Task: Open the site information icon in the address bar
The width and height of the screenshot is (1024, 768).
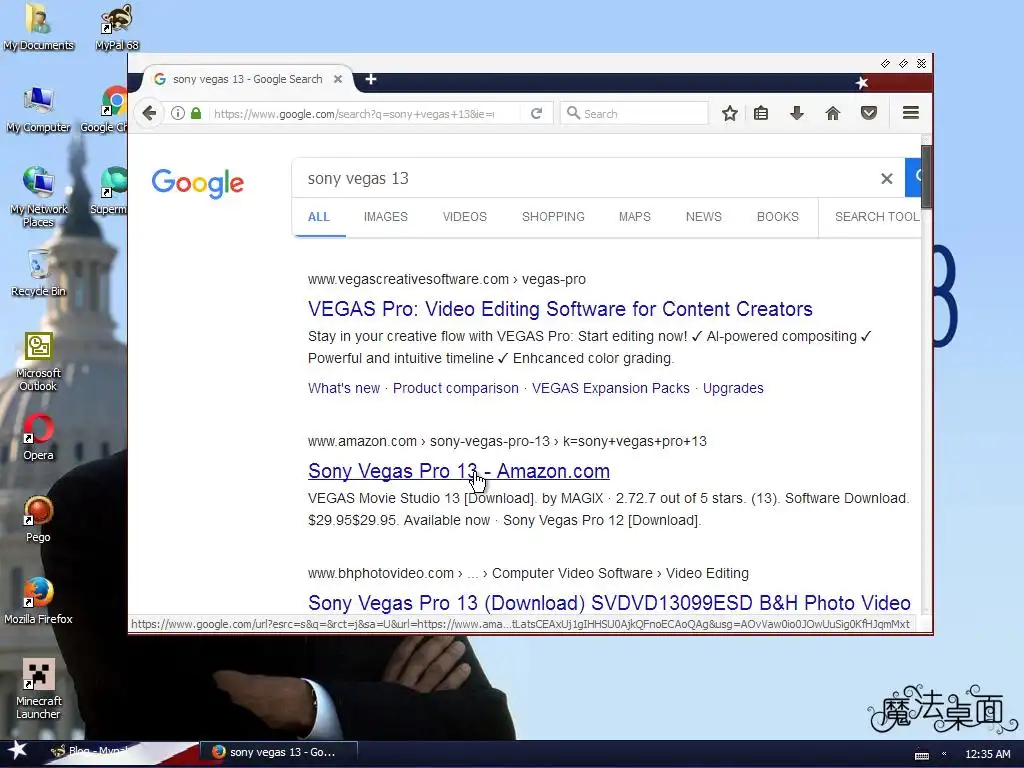Action: point(178,114)
